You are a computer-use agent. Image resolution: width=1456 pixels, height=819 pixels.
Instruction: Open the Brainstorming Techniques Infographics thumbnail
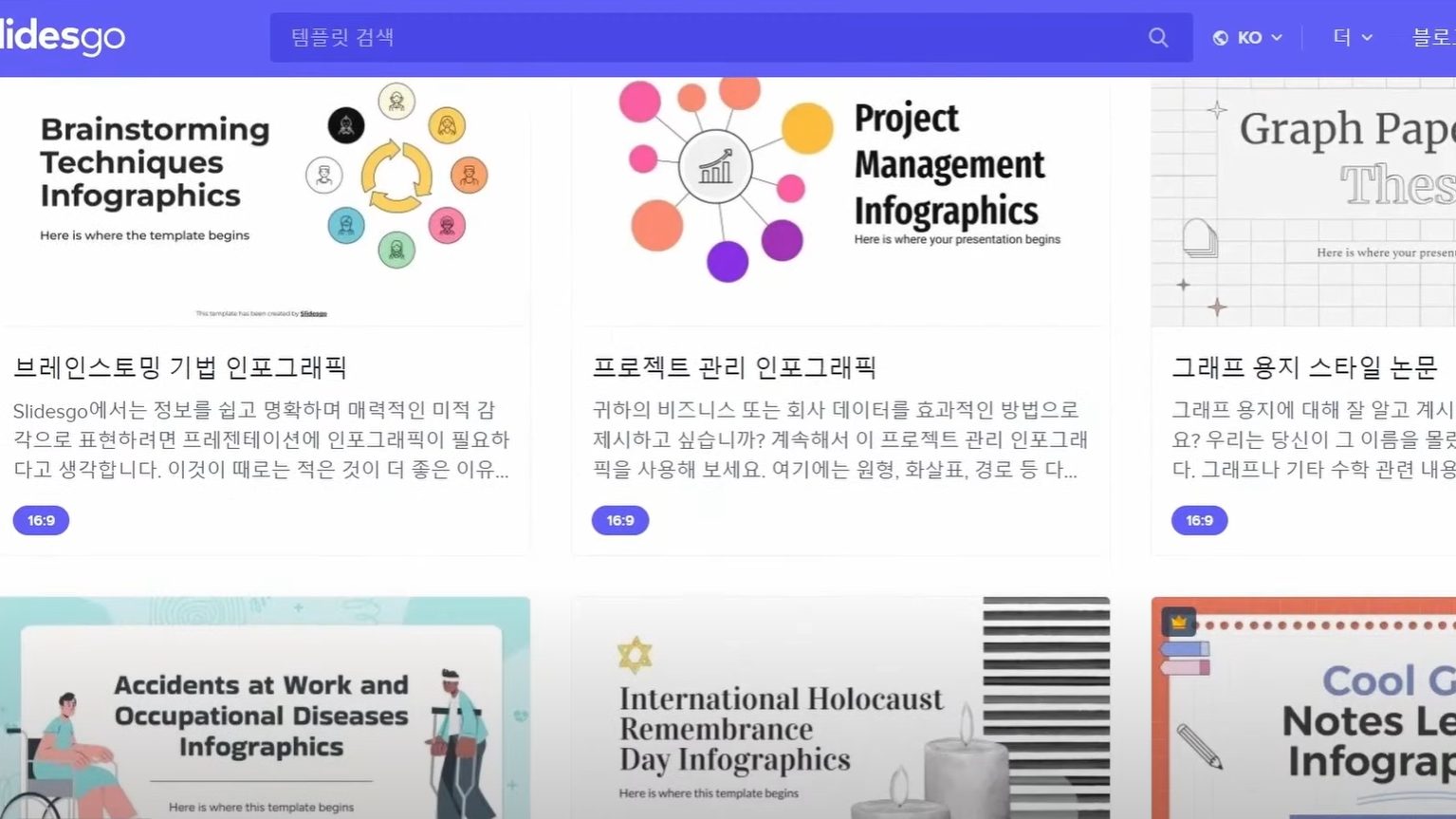coord(266,199)
